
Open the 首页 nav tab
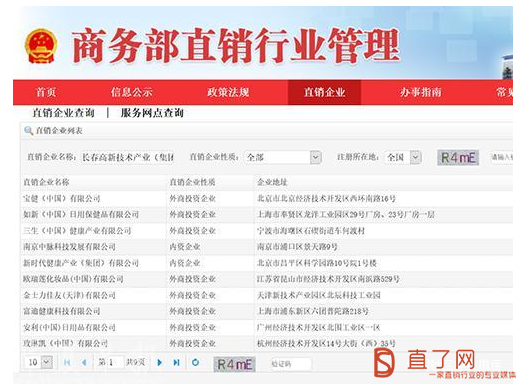tap(46, 92)
